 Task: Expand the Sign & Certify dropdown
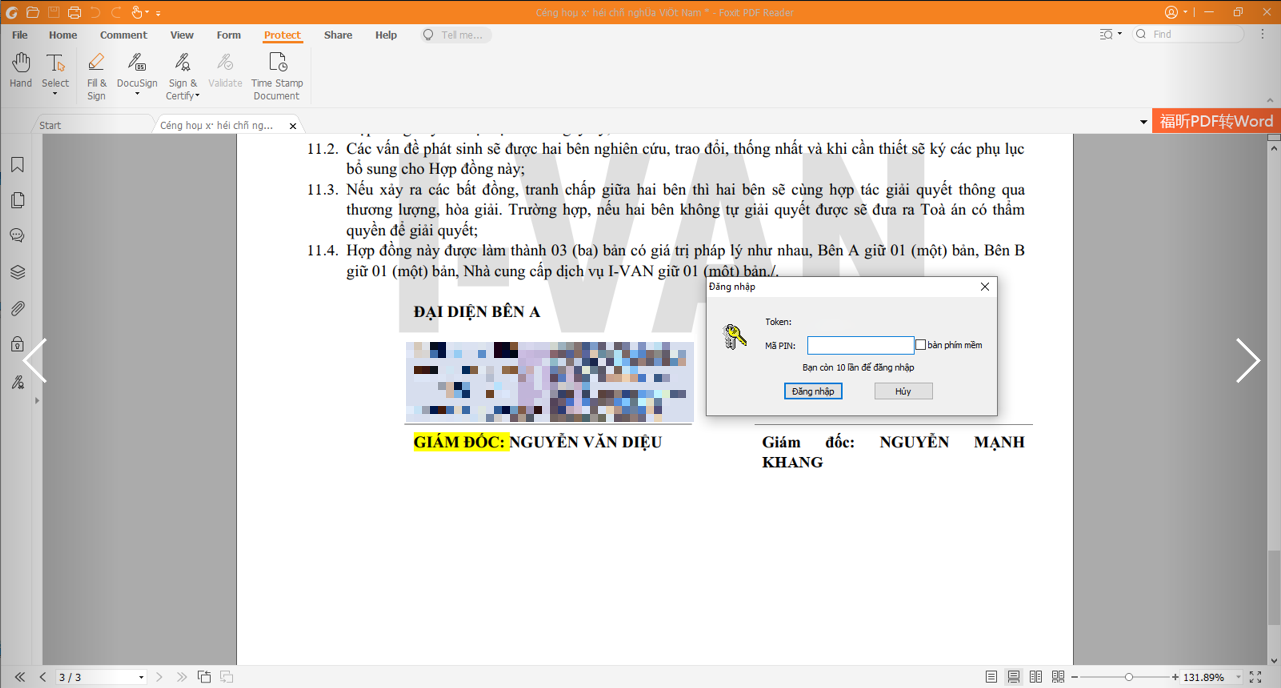click(197, 96)
